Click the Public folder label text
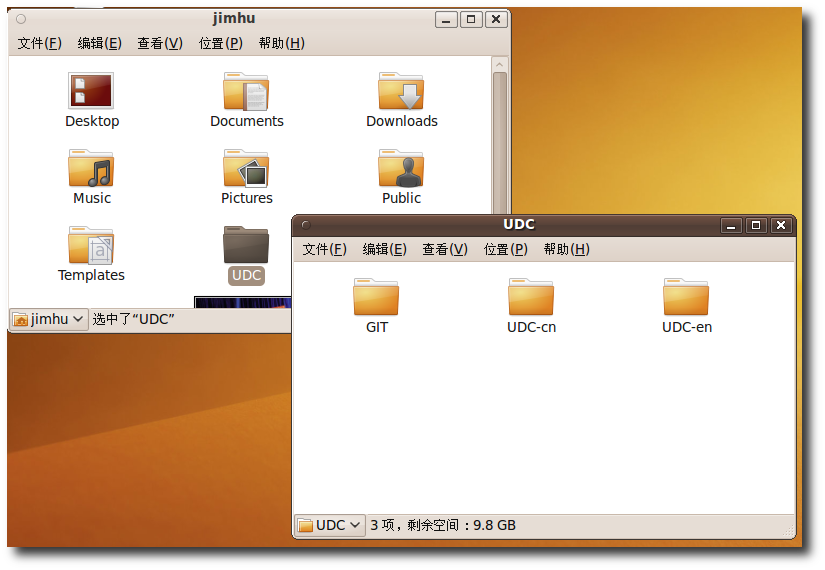 coord(401,198)
